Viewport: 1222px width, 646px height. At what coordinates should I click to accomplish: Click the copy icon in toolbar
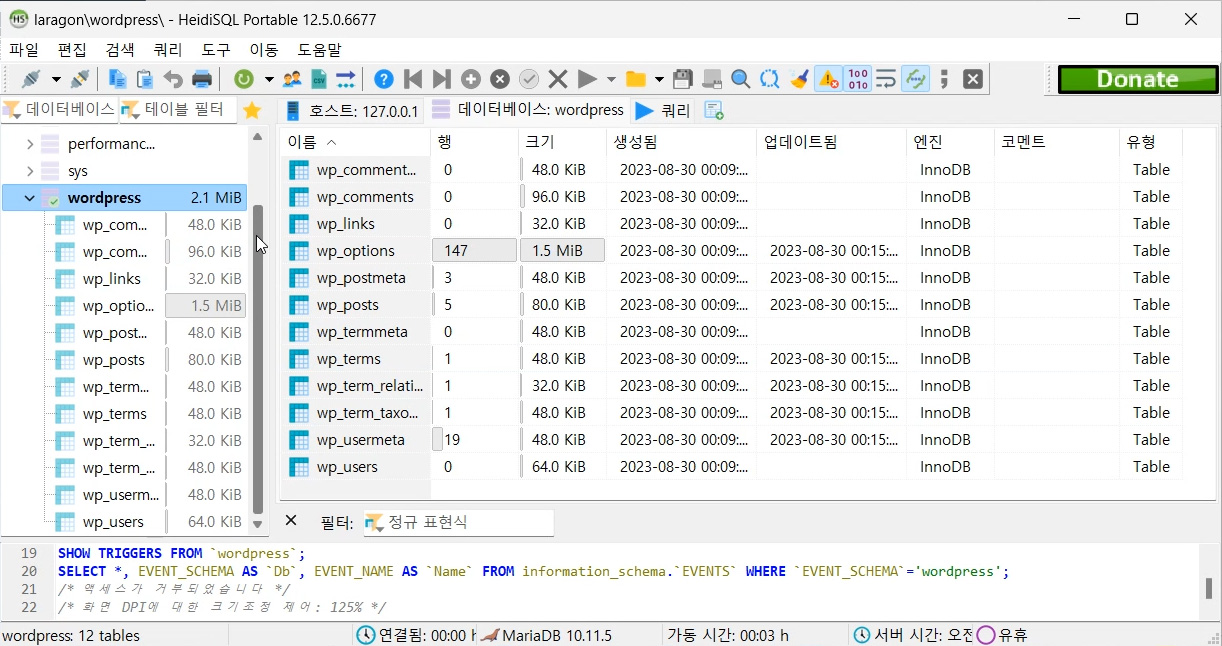click(118, 79)
